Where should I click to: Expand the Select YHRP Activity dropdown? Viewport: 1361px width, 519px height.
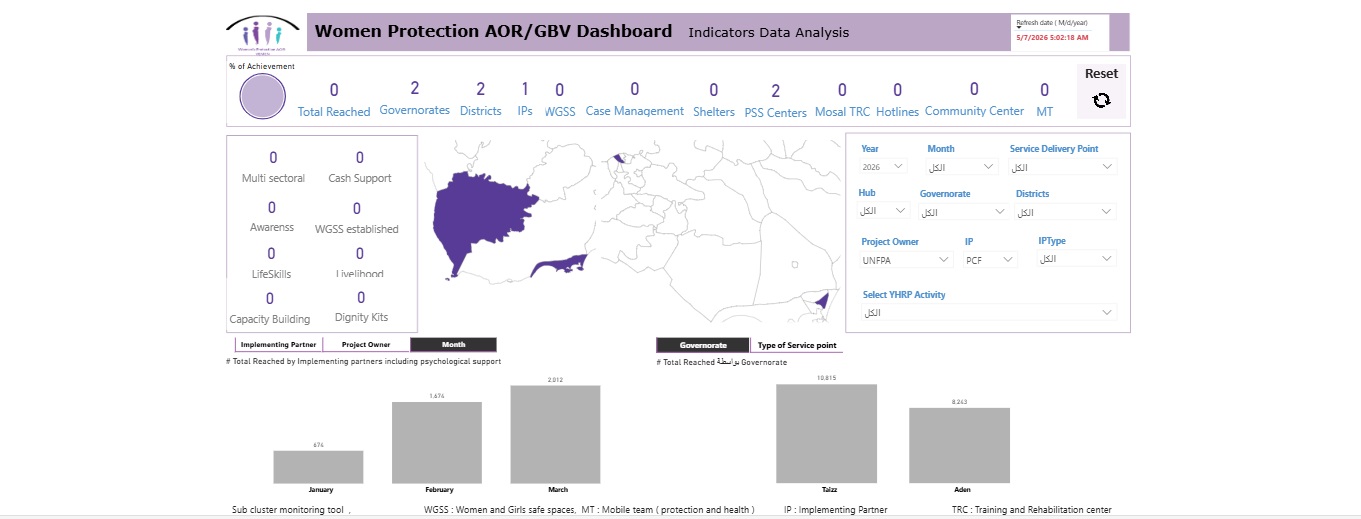point(989,313)
